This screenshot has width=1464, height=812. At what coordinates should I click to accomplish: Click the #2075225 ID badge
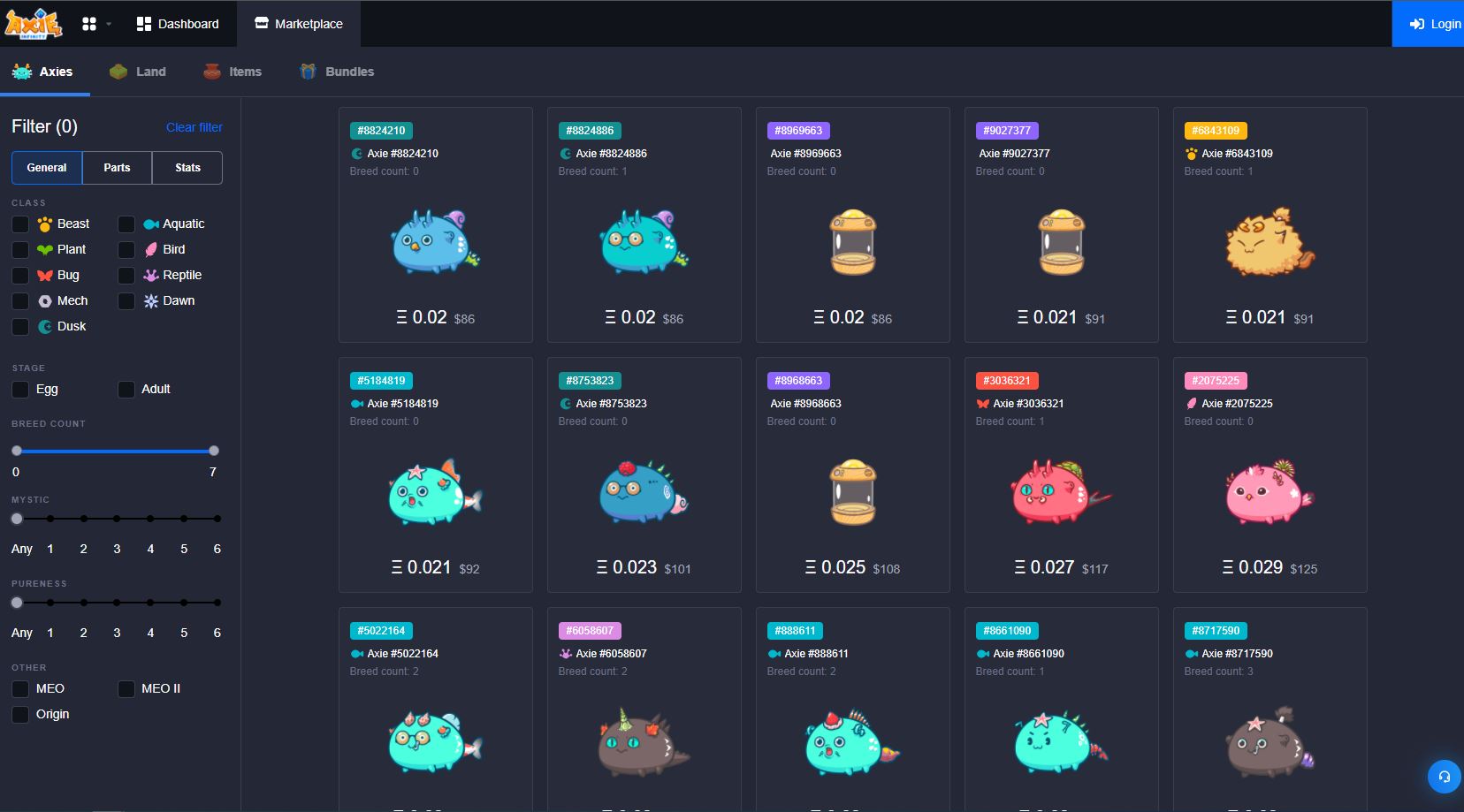pyautogui.click(x=1216, y=381)
